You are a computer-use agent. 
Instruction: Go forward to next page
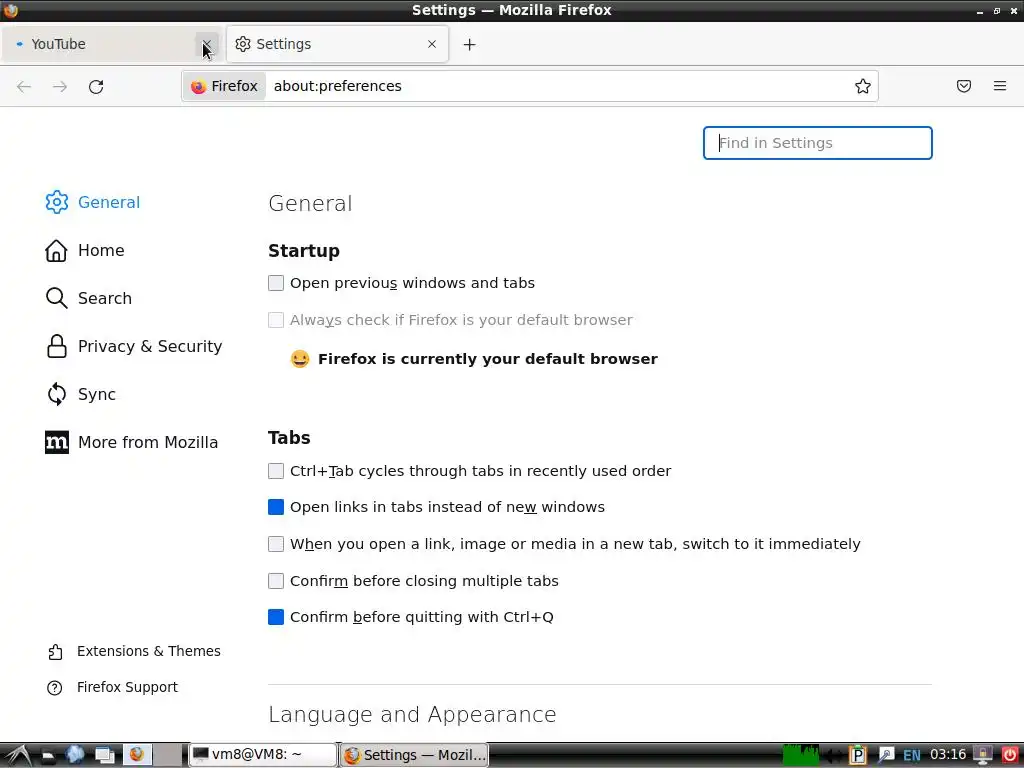coord(60,86)
